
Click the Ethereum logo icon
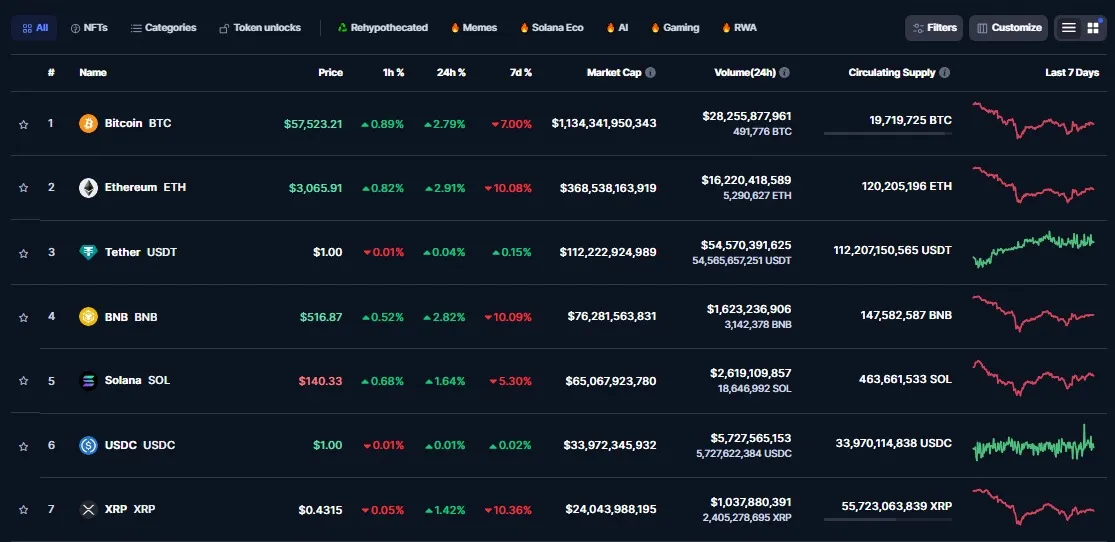88,187
